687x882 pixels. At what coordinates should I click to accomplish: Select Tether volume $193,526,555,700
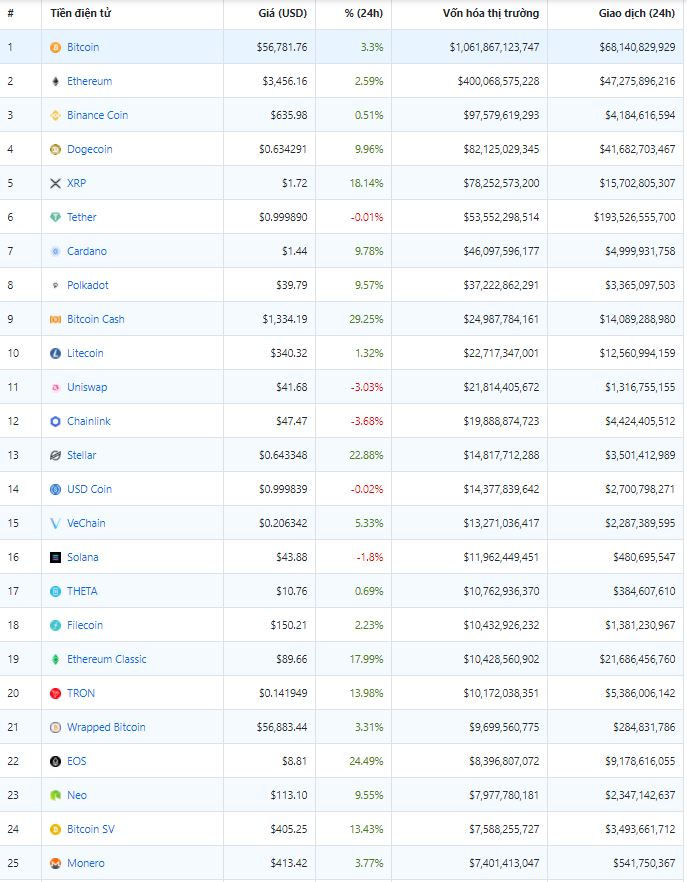tap(635, 217)
